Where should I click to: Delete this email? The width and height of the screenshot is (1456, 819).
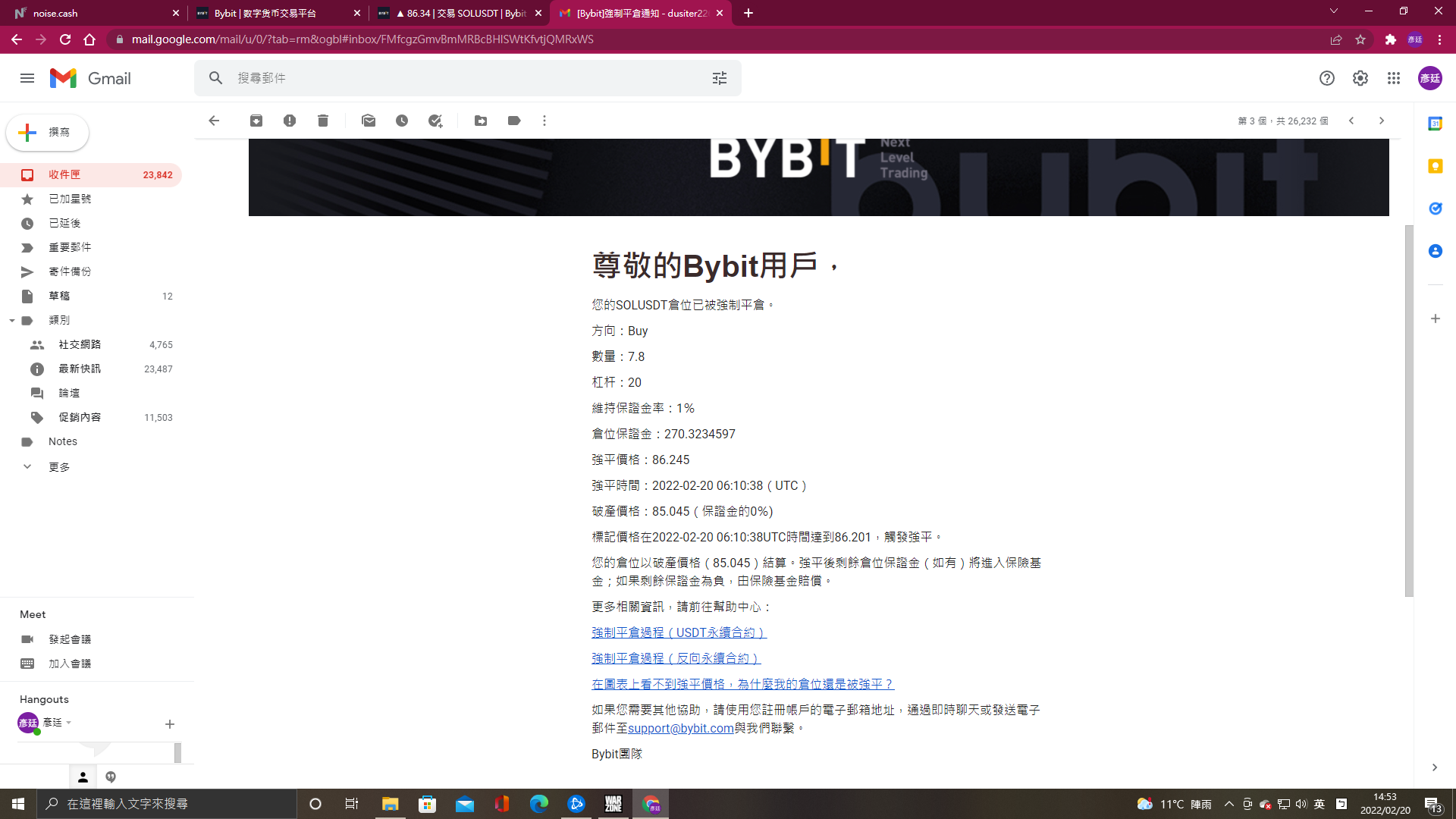pos(323,121)
